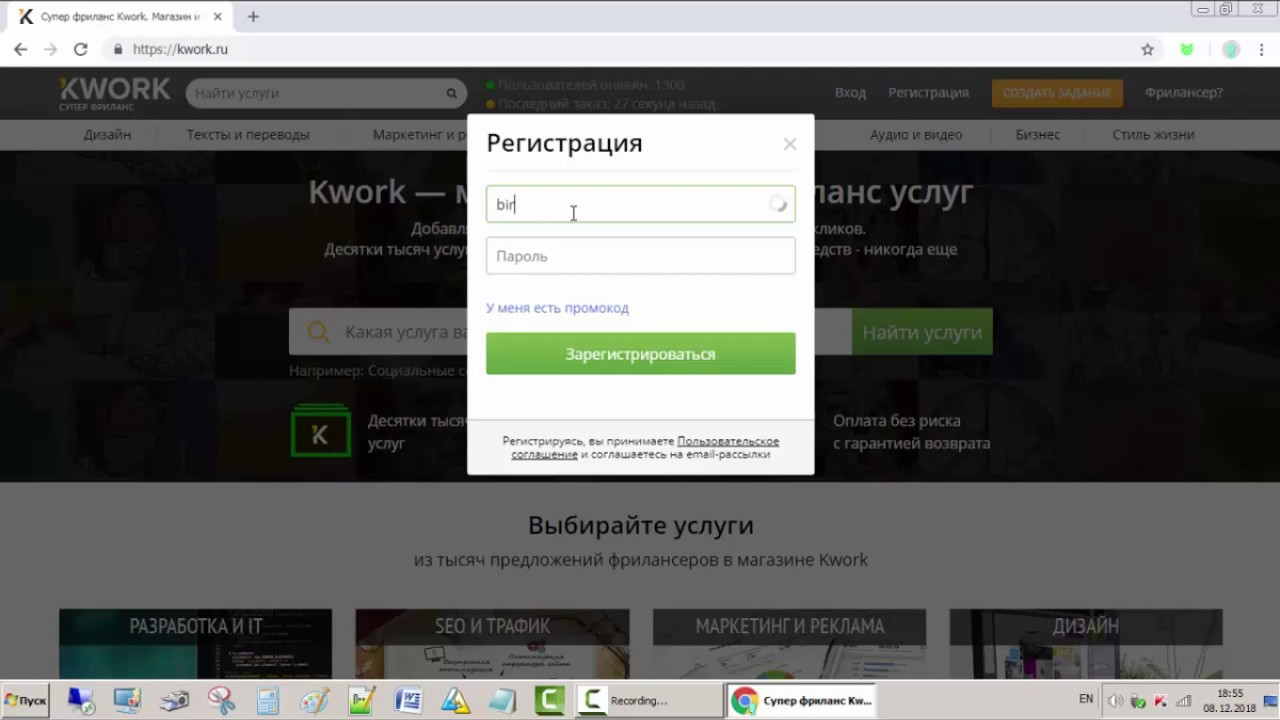Viewport: 1280px width, 720px height.
Task: Select the 'Супер фриланс Kwork' browser tab
Action: point(120,17)
